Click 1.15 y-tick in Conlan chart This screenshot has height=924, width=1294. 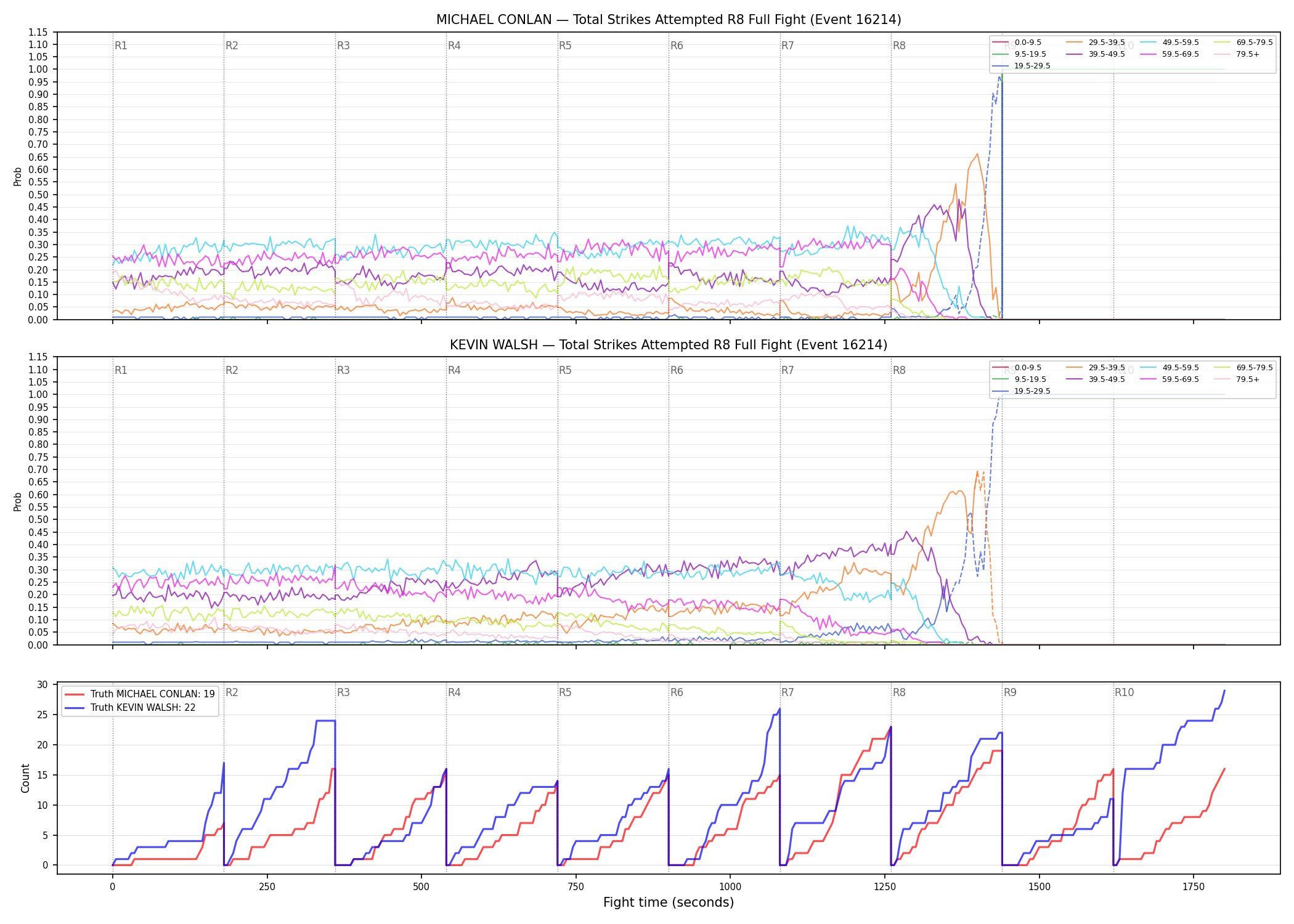tap(38, 32)
